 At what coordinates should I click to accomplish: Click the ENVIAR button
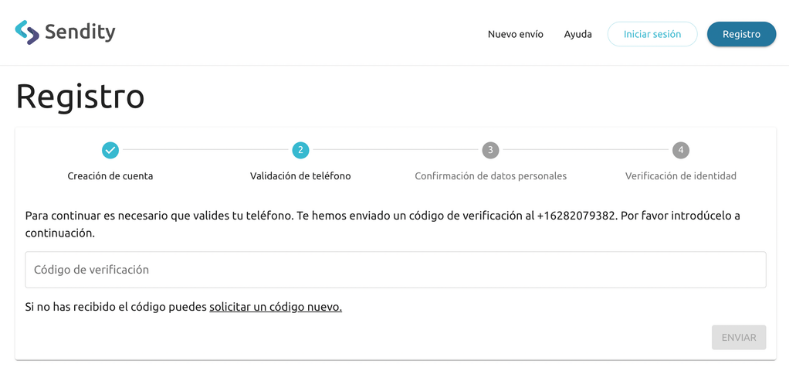point(739,337)
